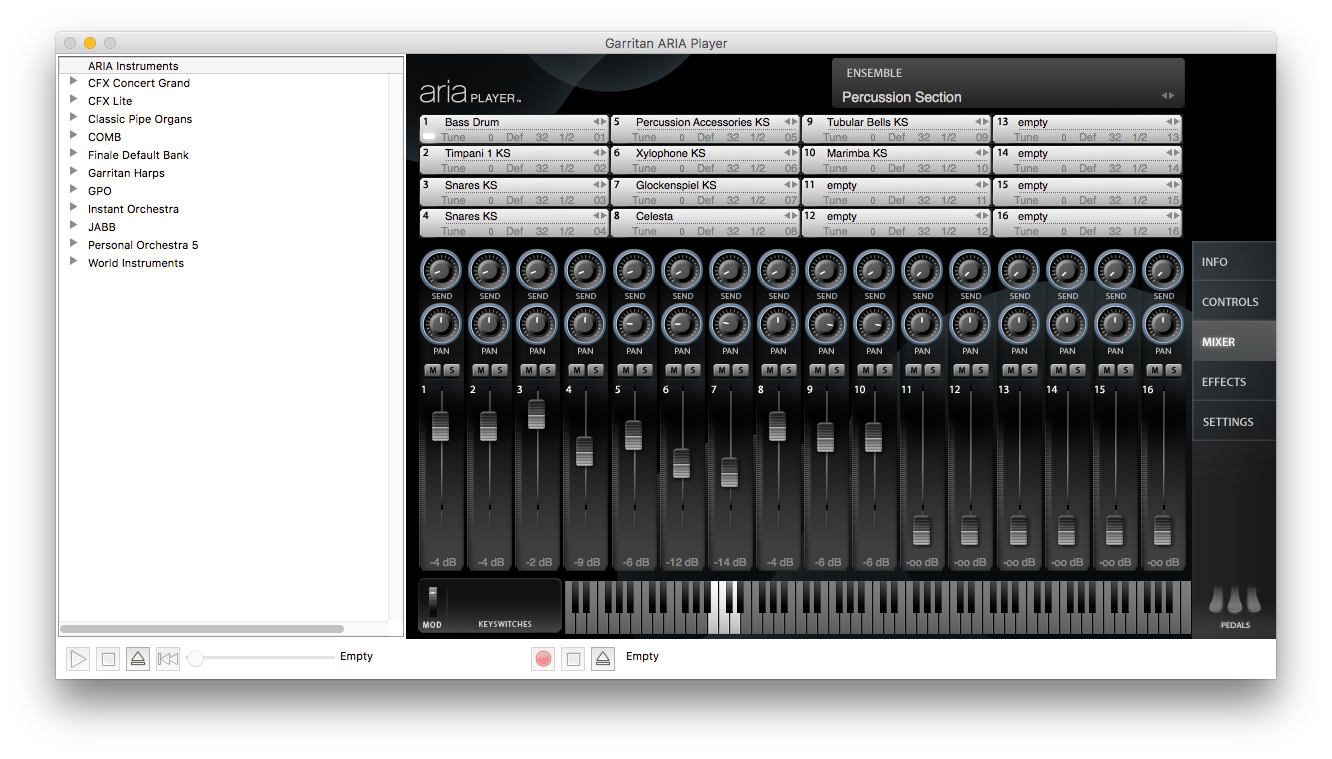
Task: Mute mixer channel 16
Action: (1154, 370)
